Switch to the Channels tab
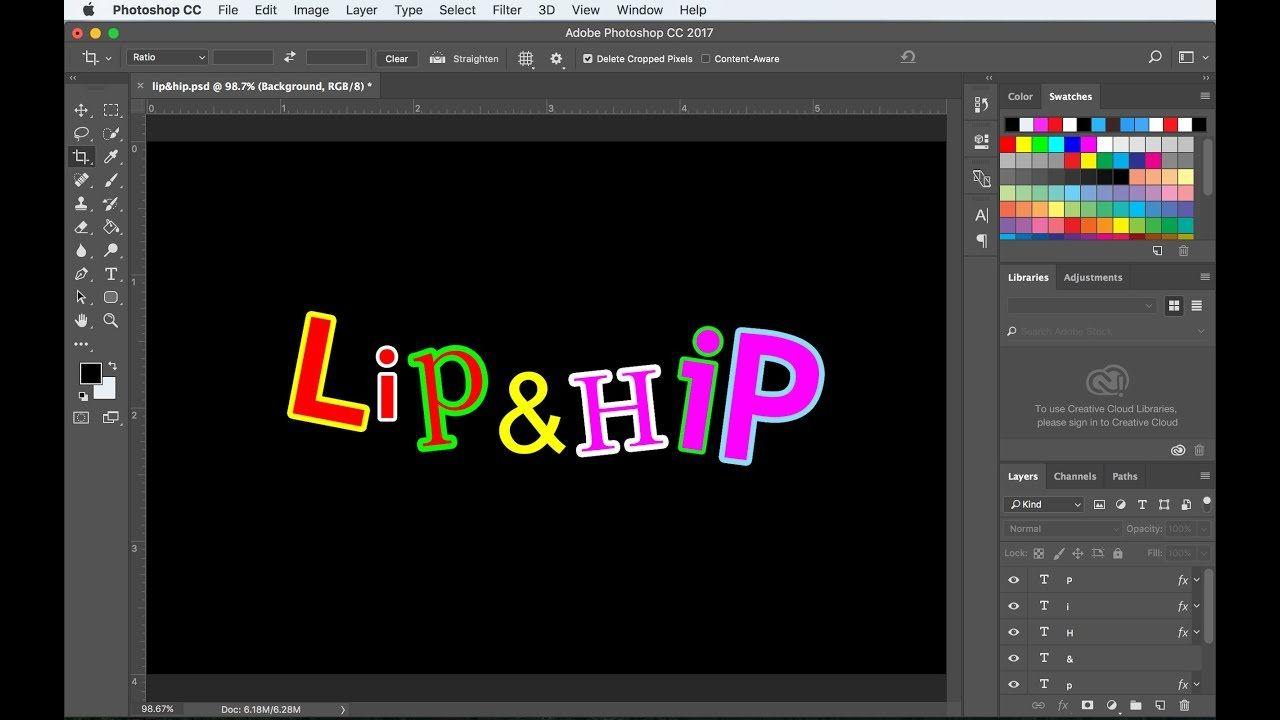This screenshot has width=1280, height=720. tap(1075, 476)
